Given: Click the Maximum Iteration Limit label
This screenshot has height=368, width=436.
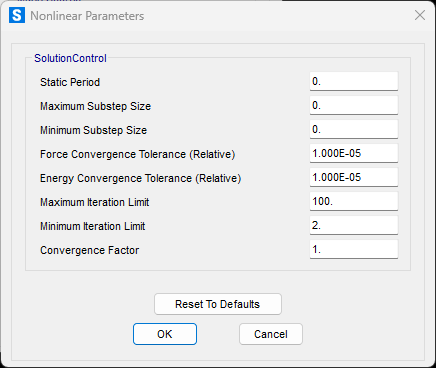Looking at the screenshot, I should tap(95, 202).
